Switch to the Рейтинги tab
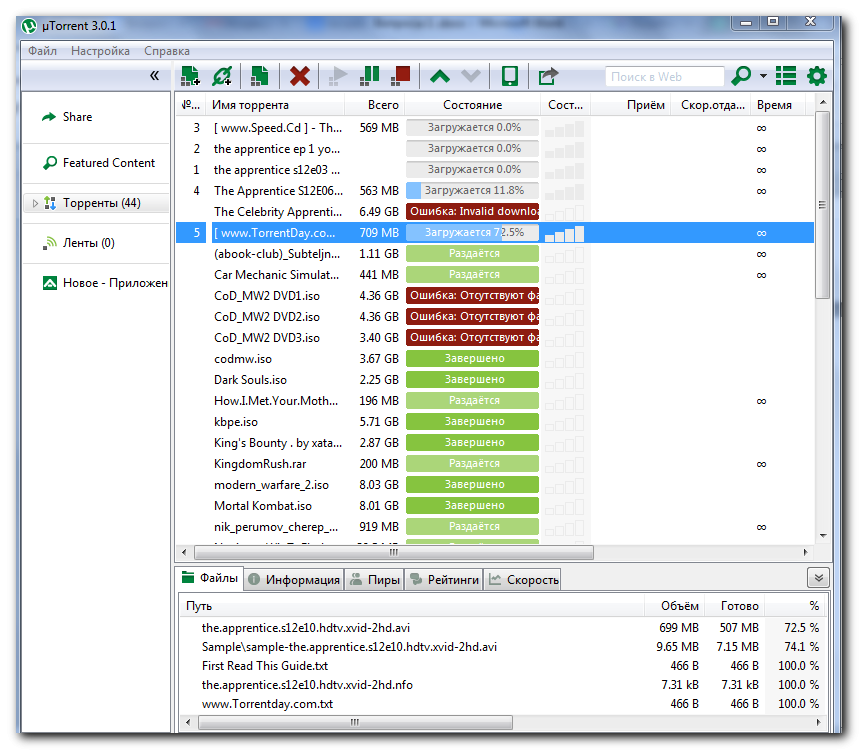The image size is (859, 750). tap(444, 580)
